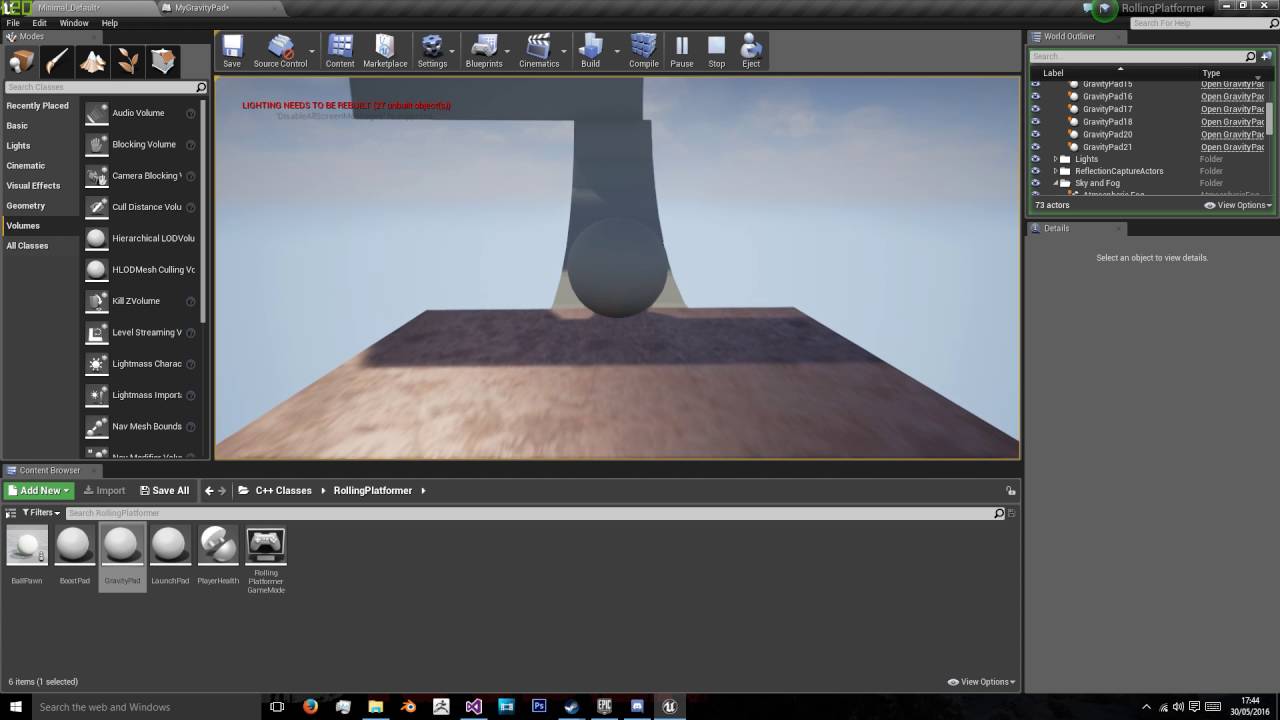
Task: Open the Window menu
Action: click(74, 23)
